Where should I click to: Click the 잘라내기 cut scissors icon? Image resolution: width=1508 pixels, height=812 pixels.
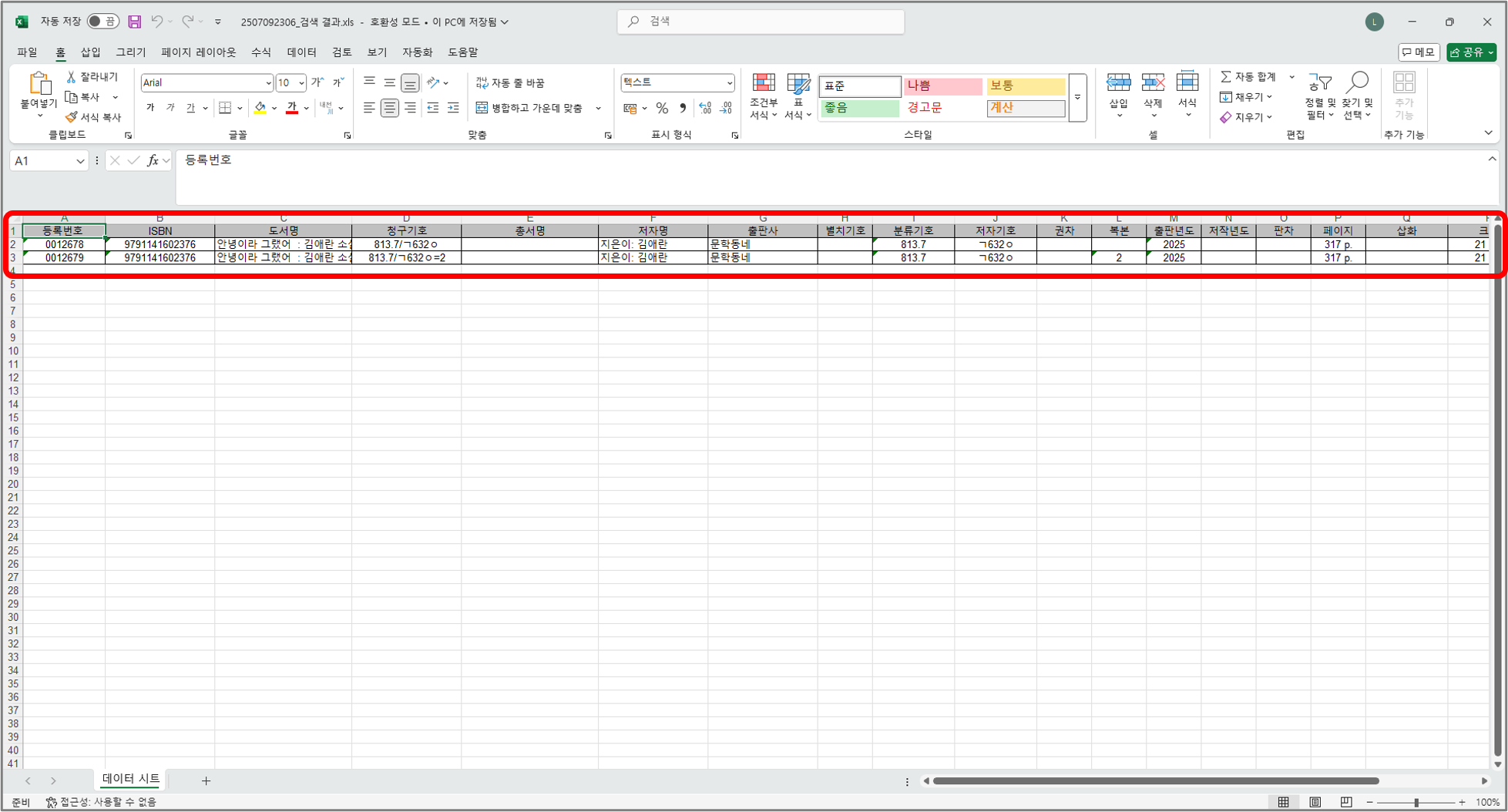pos(72,77)
